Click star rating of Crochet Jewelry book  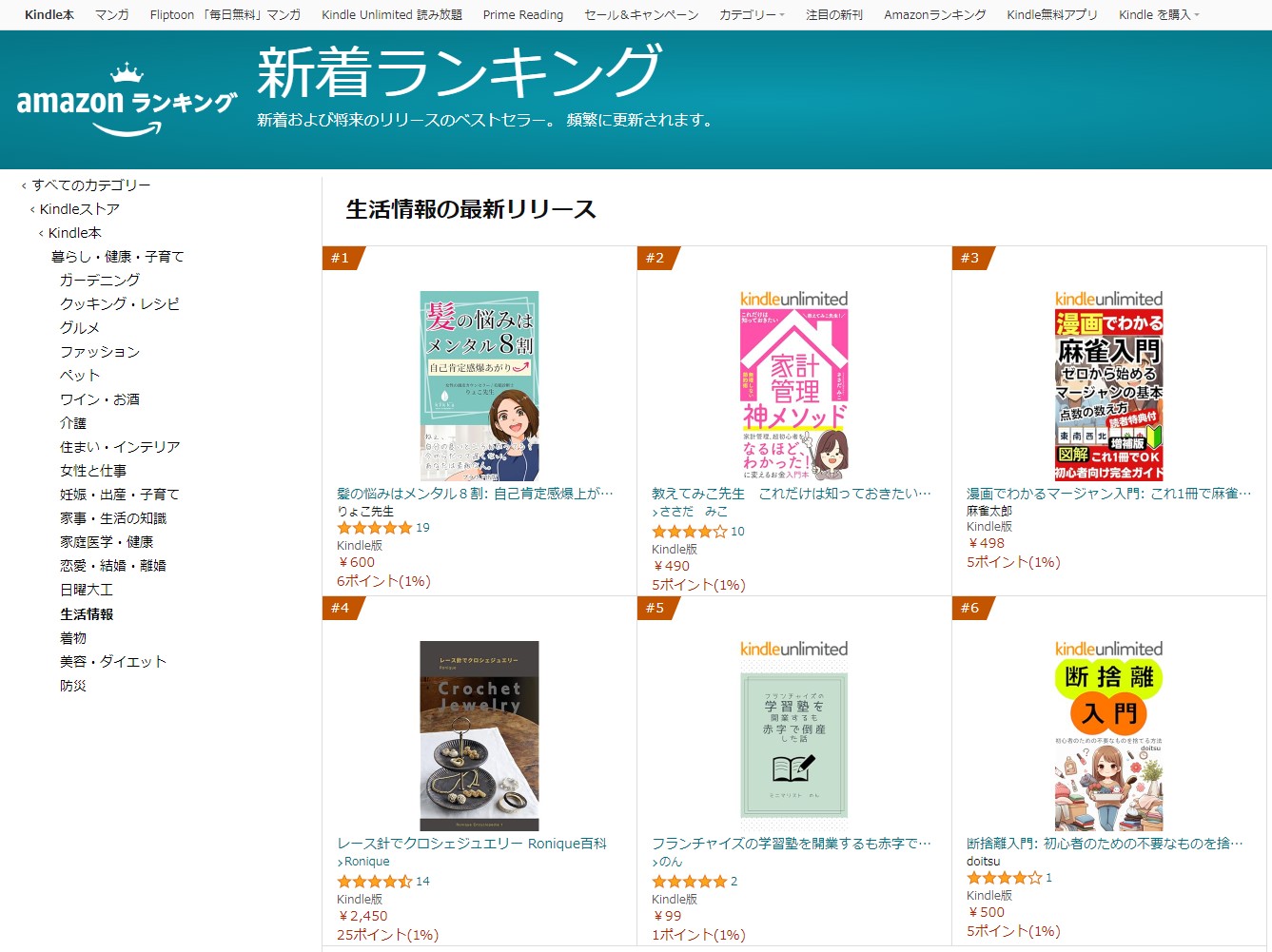[375, 882]
